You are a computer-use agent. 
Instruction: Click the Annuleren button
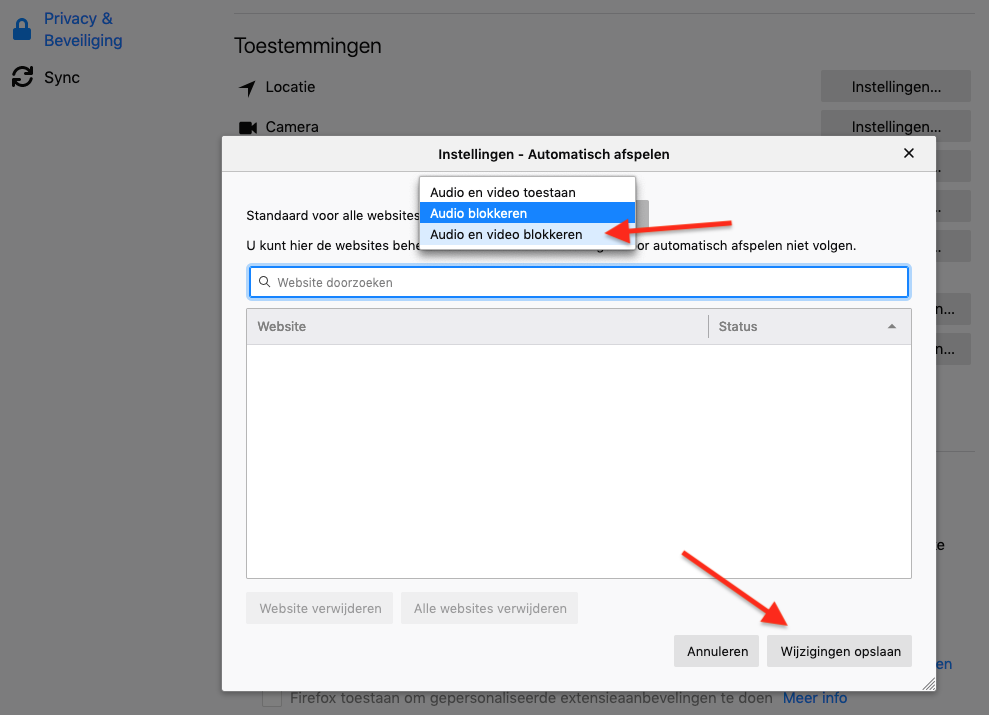(717, 651)
